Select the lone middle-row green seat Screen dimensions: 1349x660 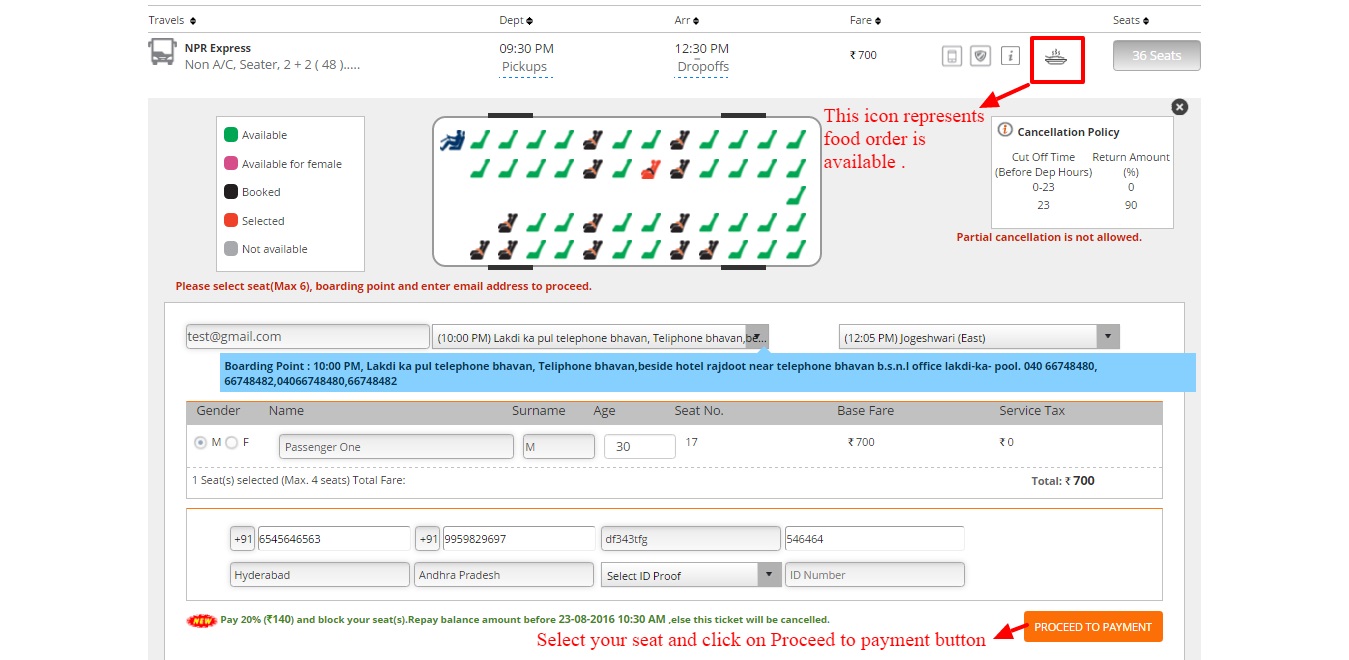[796, 195]
